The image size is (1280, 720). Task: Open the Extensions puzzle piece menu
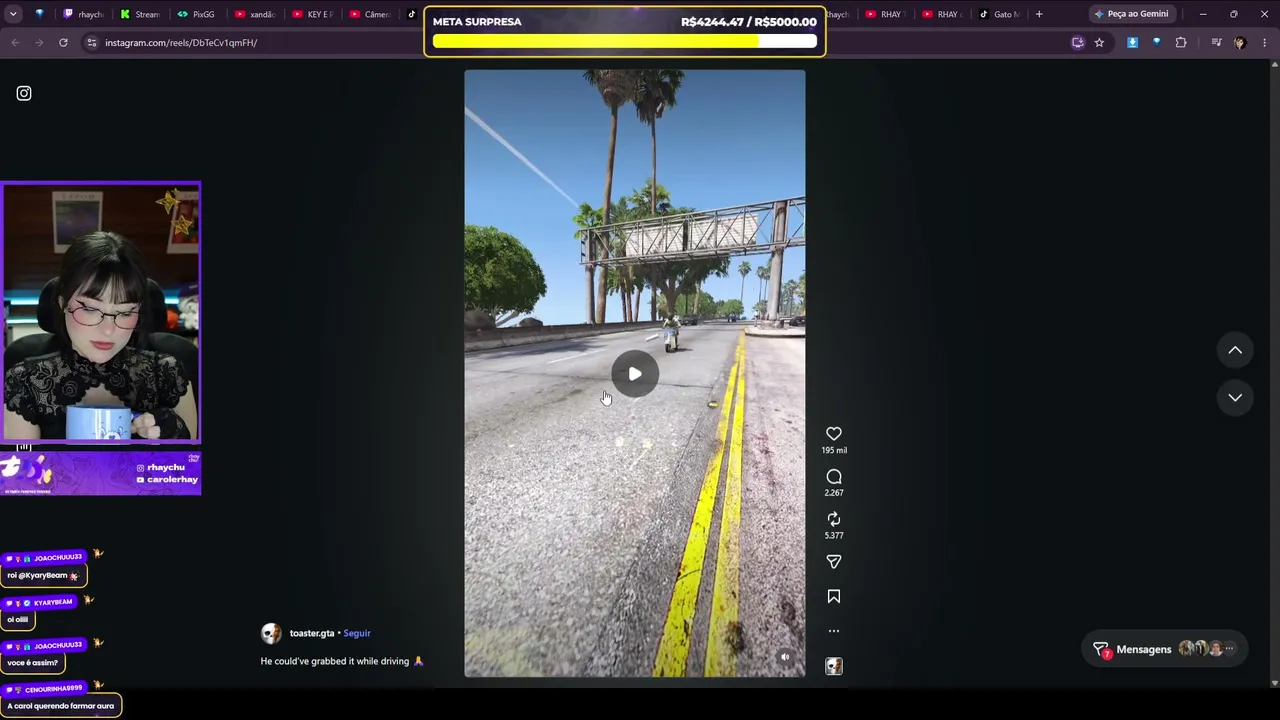click(1181, 43)
